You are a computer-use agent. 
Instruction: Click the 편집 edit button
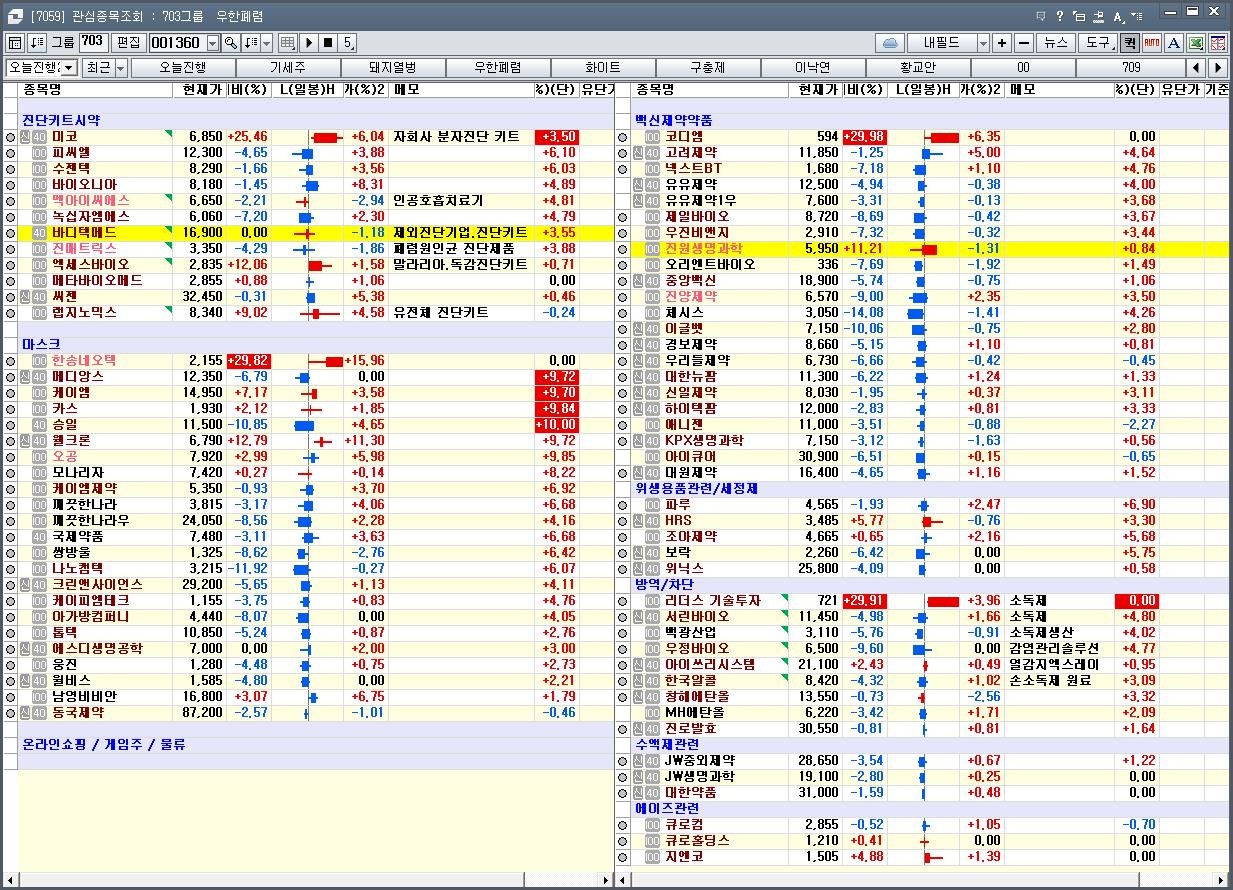pos(127,43)
